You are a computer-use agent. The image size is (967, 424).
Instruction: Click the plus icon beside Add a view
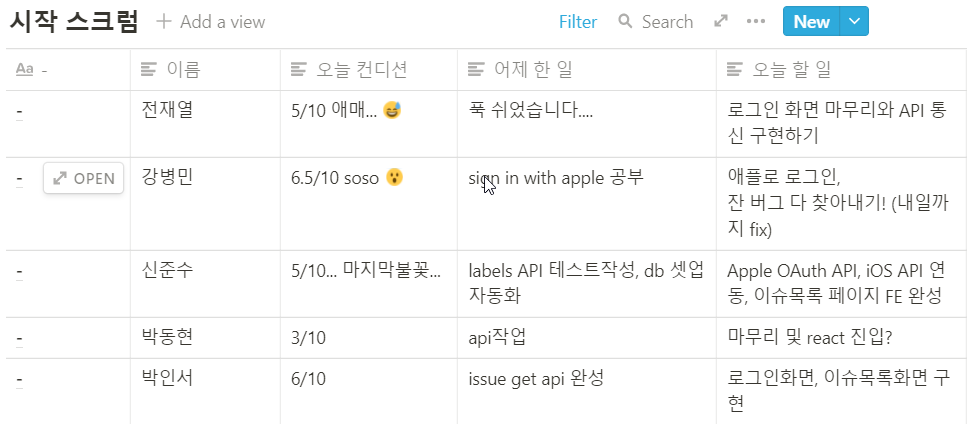[x=165, y=21]
